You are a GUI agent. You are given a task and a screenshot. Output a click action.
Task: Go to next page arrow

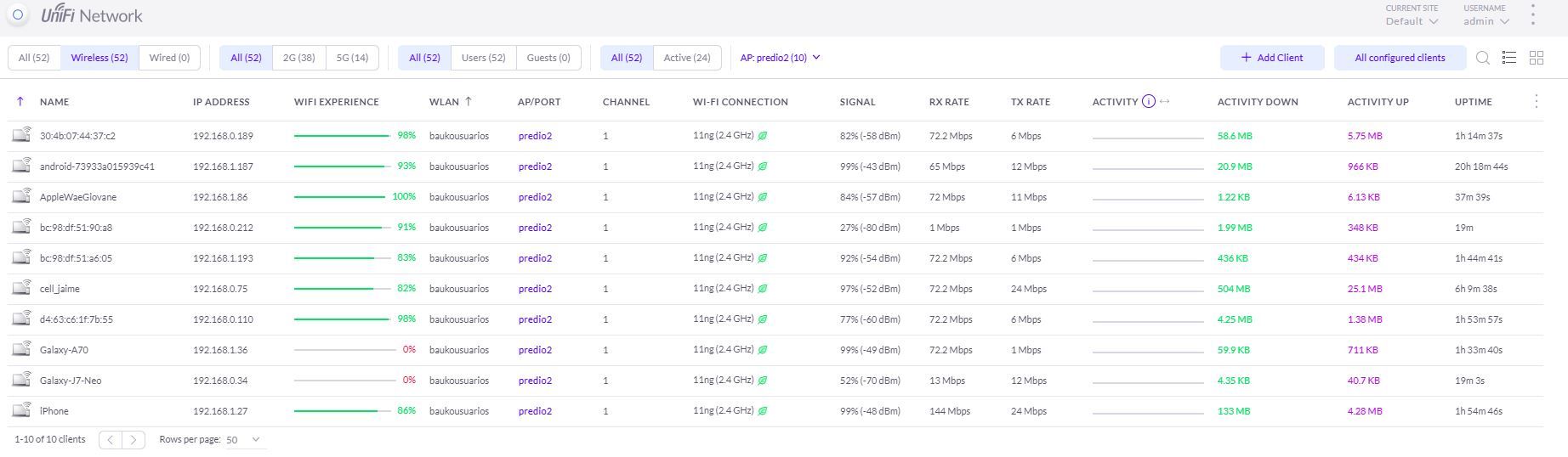click(134, 439)
